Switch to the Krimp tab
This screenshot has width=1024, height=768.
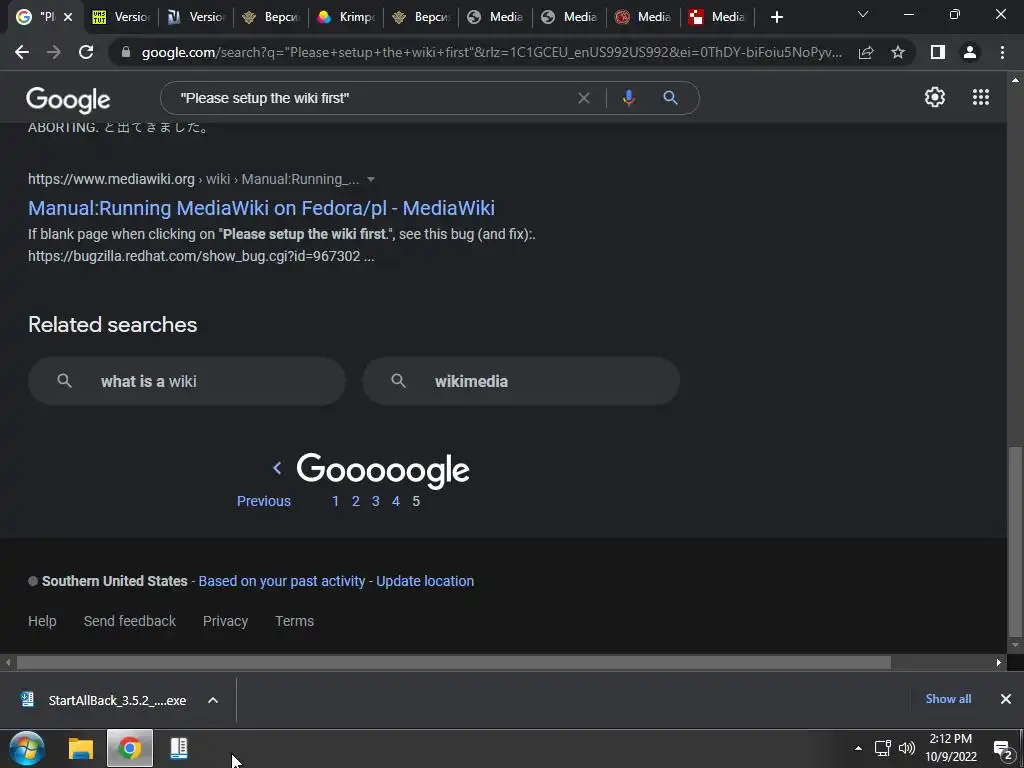pyautogui.click(x=346, y=18)
